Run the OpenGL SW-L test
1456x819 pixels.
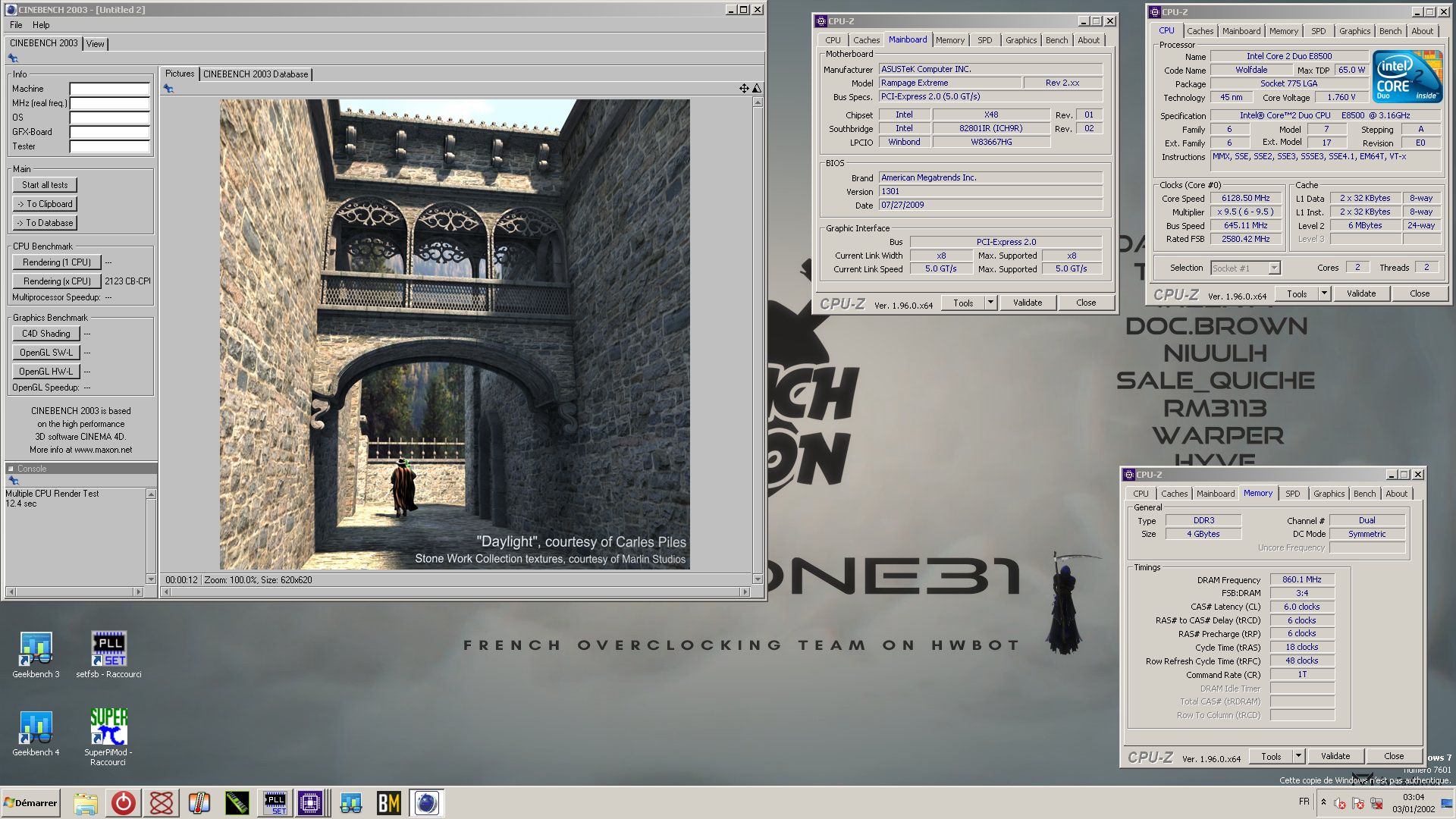[x=46, y=353]
